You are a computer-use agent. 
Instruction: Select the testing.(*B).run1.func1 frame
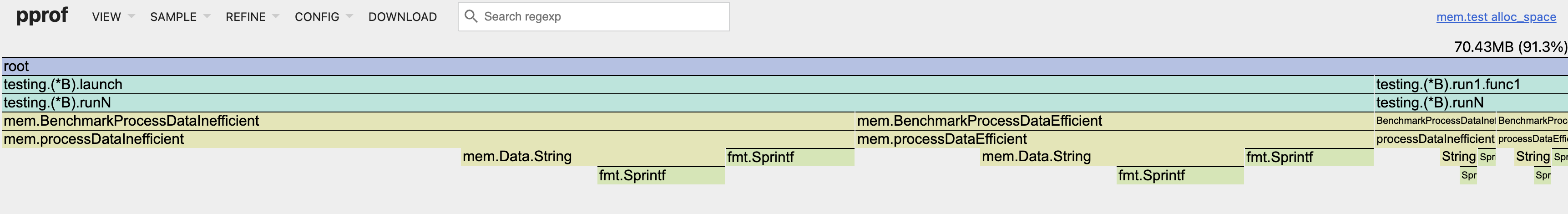coord(1471,85)
